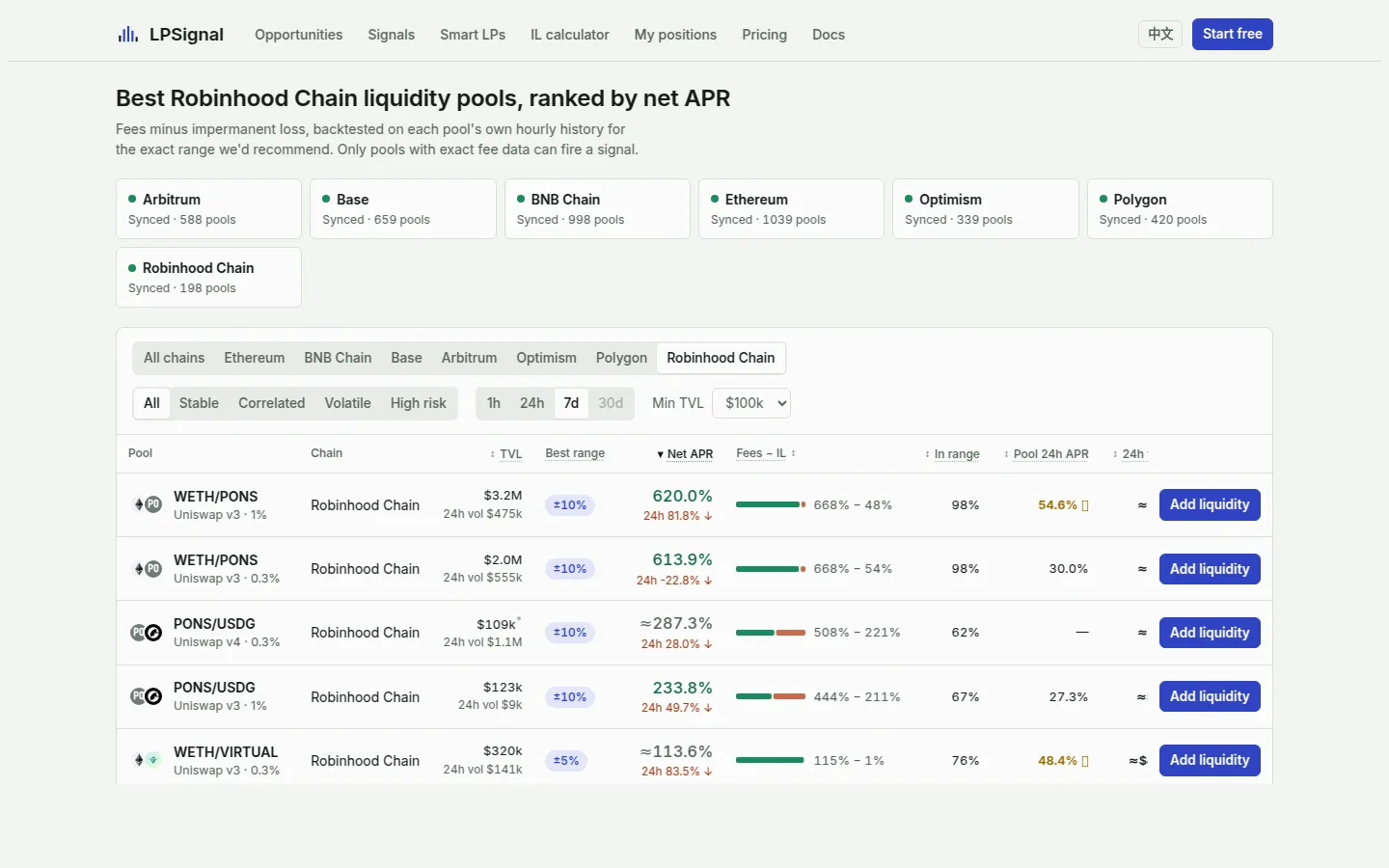Open the Min TVL $100k dropdown
This screenshot has height=868, width=1389.
point(751,403)
